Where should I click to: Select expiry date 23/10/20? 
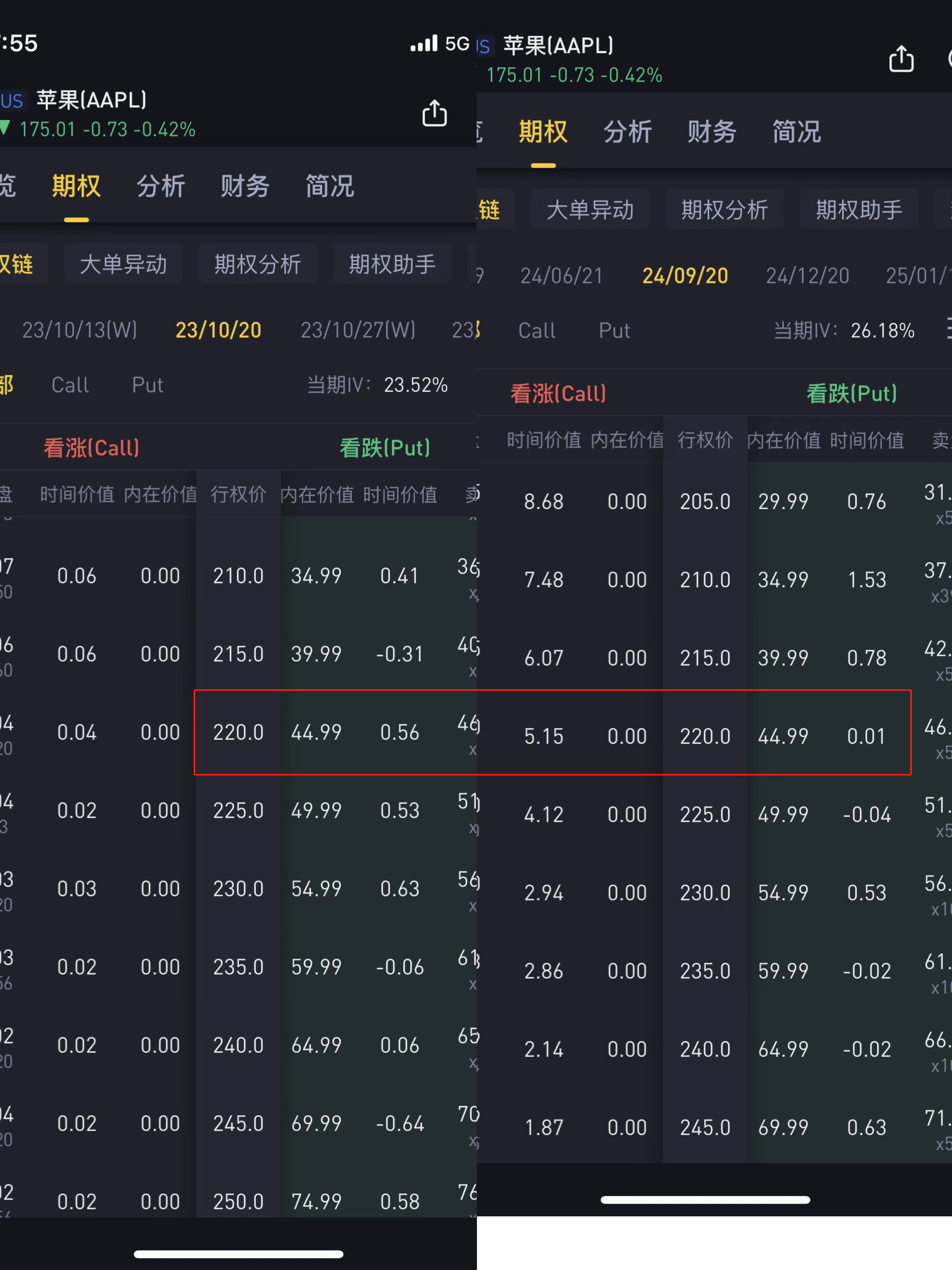pyautogui.click(x=218, y=330)
